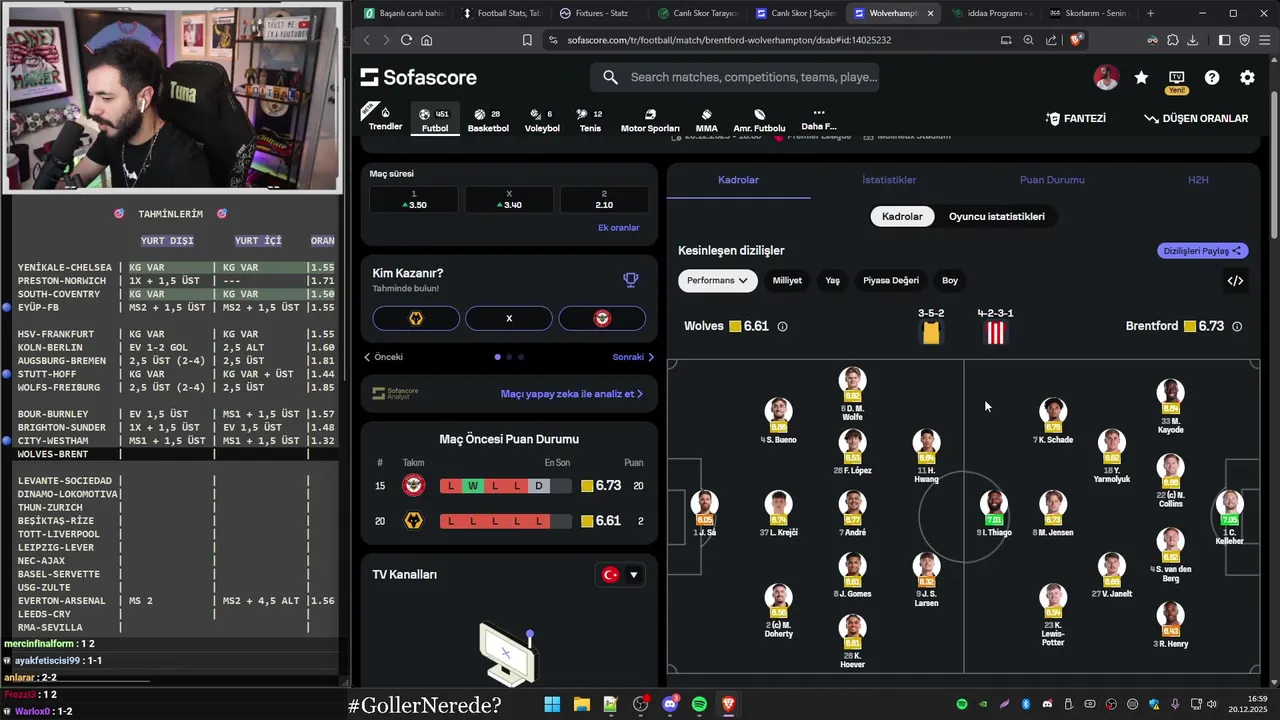Image resolution: width=1280 pixels, height=720 pixels.
Task: Select Voleybol sport category
Action: click(542, 120)
